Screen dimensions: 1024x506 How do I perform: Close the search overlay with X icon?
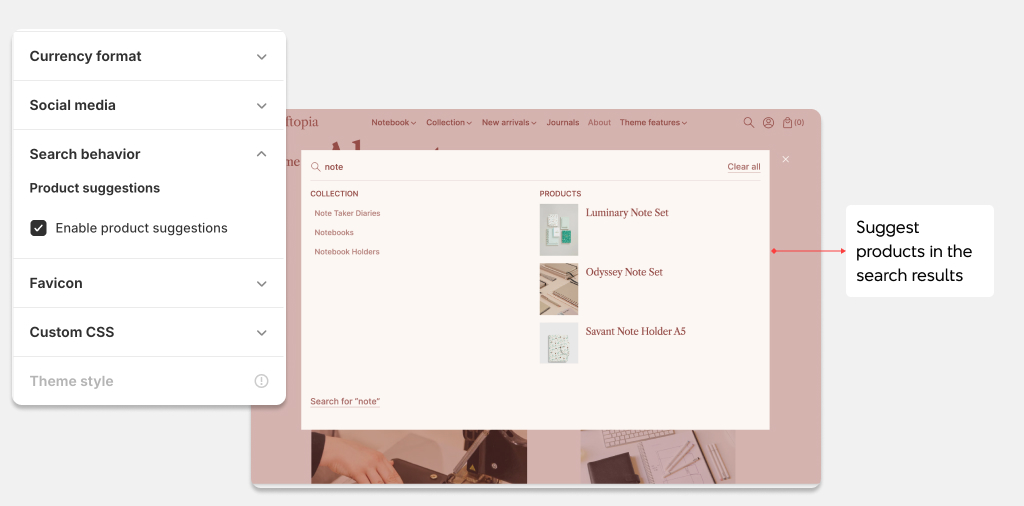(x=786, y=159)
